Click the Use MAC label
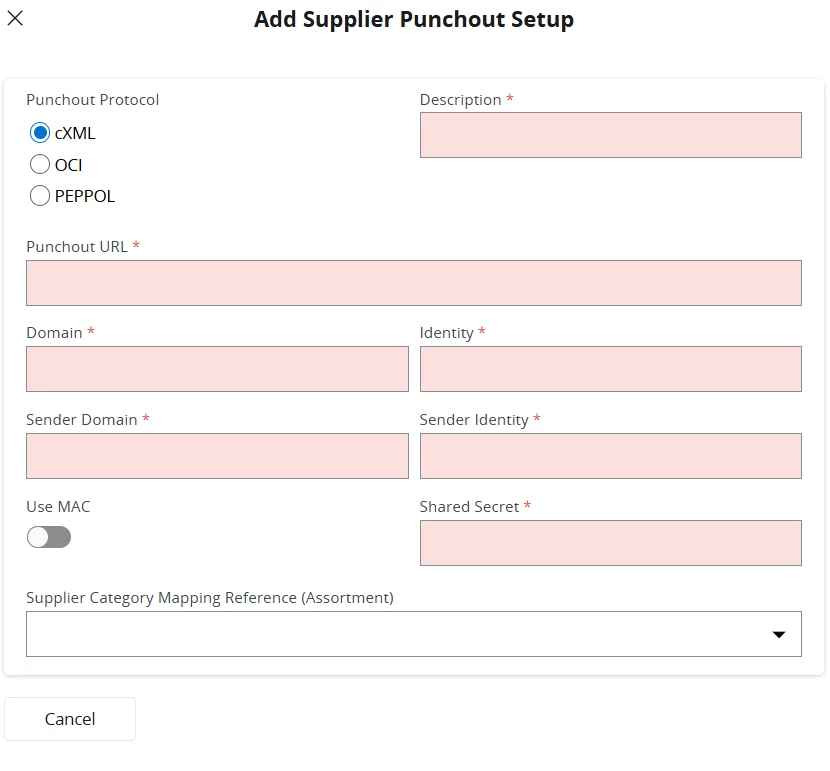 coord(58,506)
